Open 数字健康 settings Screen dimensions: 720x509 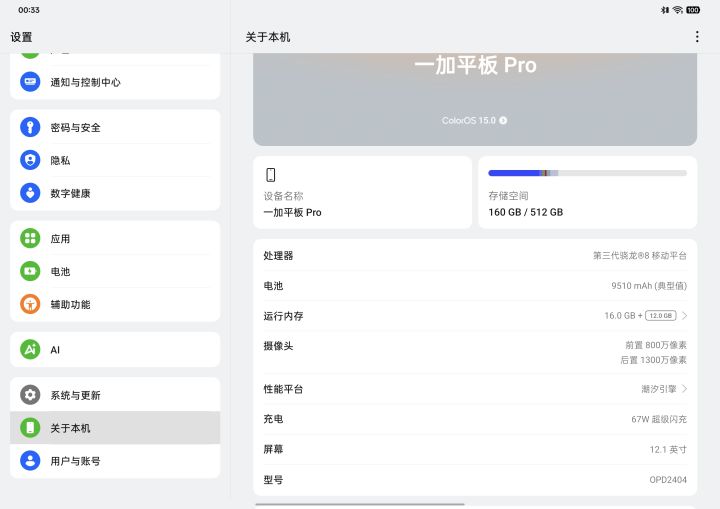tap(115, 193)
